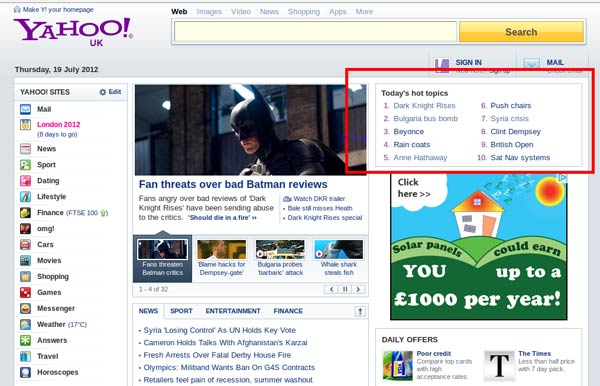This screenshot has width=600, height=386.
Task: Open Syria Losing Control news headline
Action: [x=220, y=331]
